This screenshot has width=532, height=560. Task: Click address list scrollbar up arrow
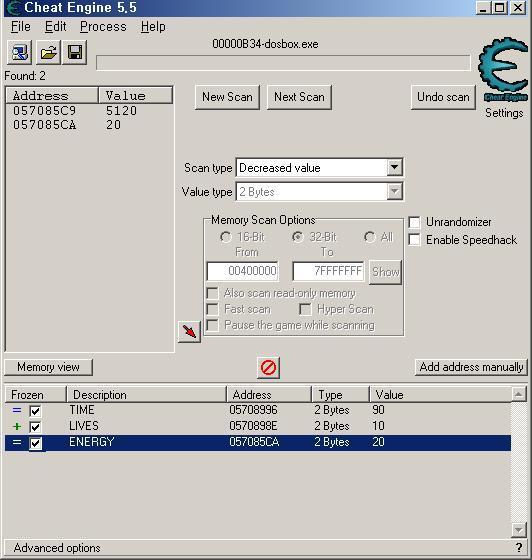click(x=518, y=394)
